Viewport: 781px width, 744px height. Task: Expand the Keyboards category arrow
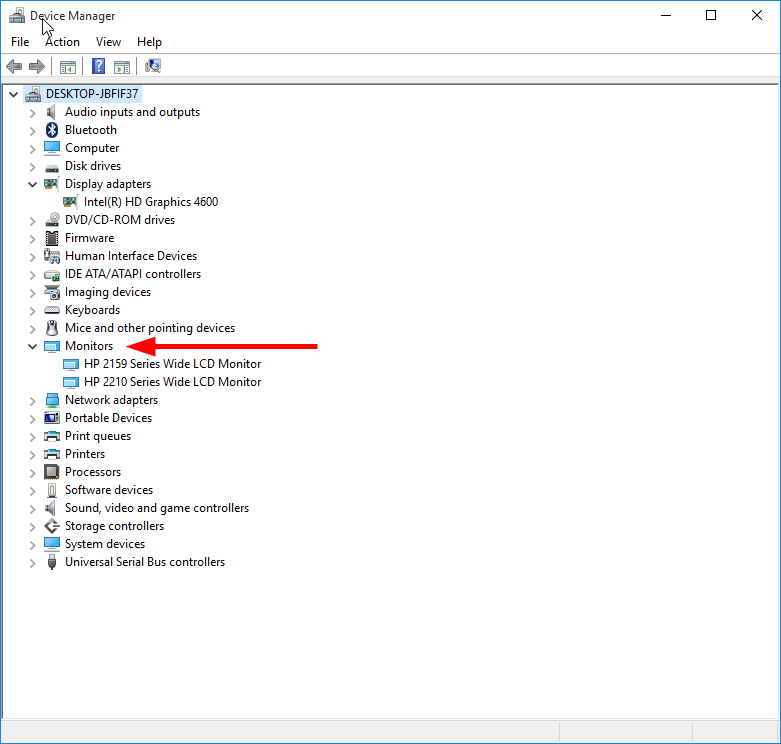(x=32, y=311)
